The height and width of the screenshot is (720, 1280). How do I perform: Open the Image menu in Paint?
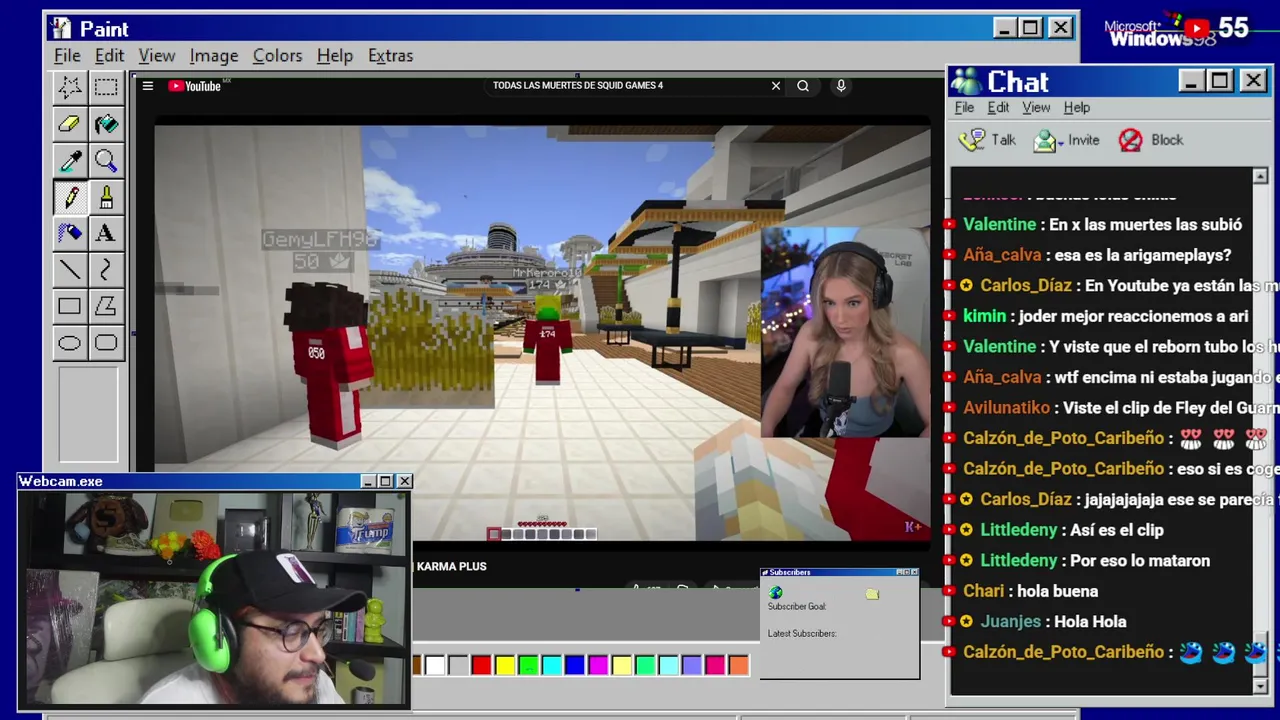(x=214, y=56)
